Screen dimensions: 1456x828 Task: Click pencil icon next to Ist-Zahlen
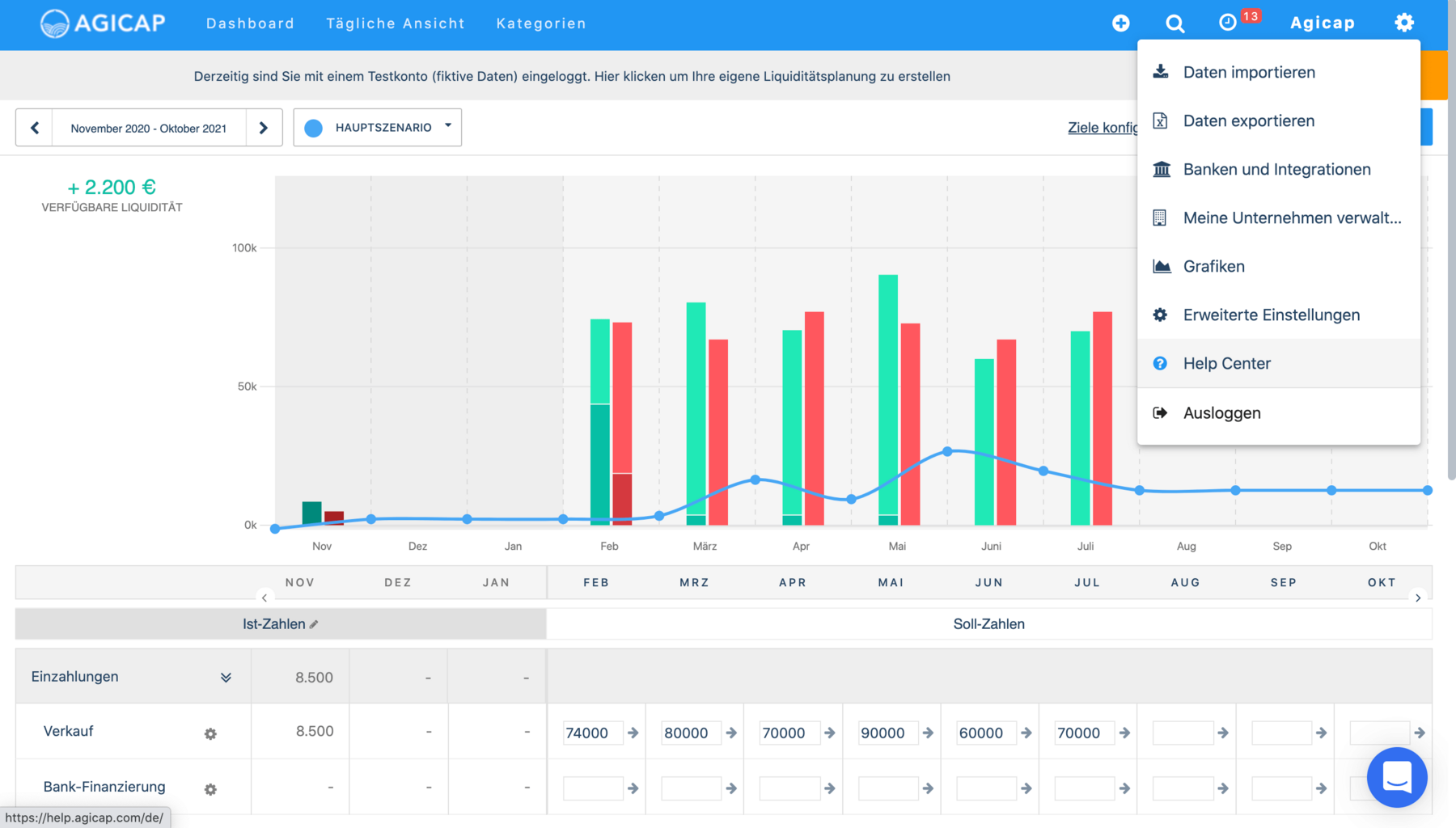[x=314, y=624]
